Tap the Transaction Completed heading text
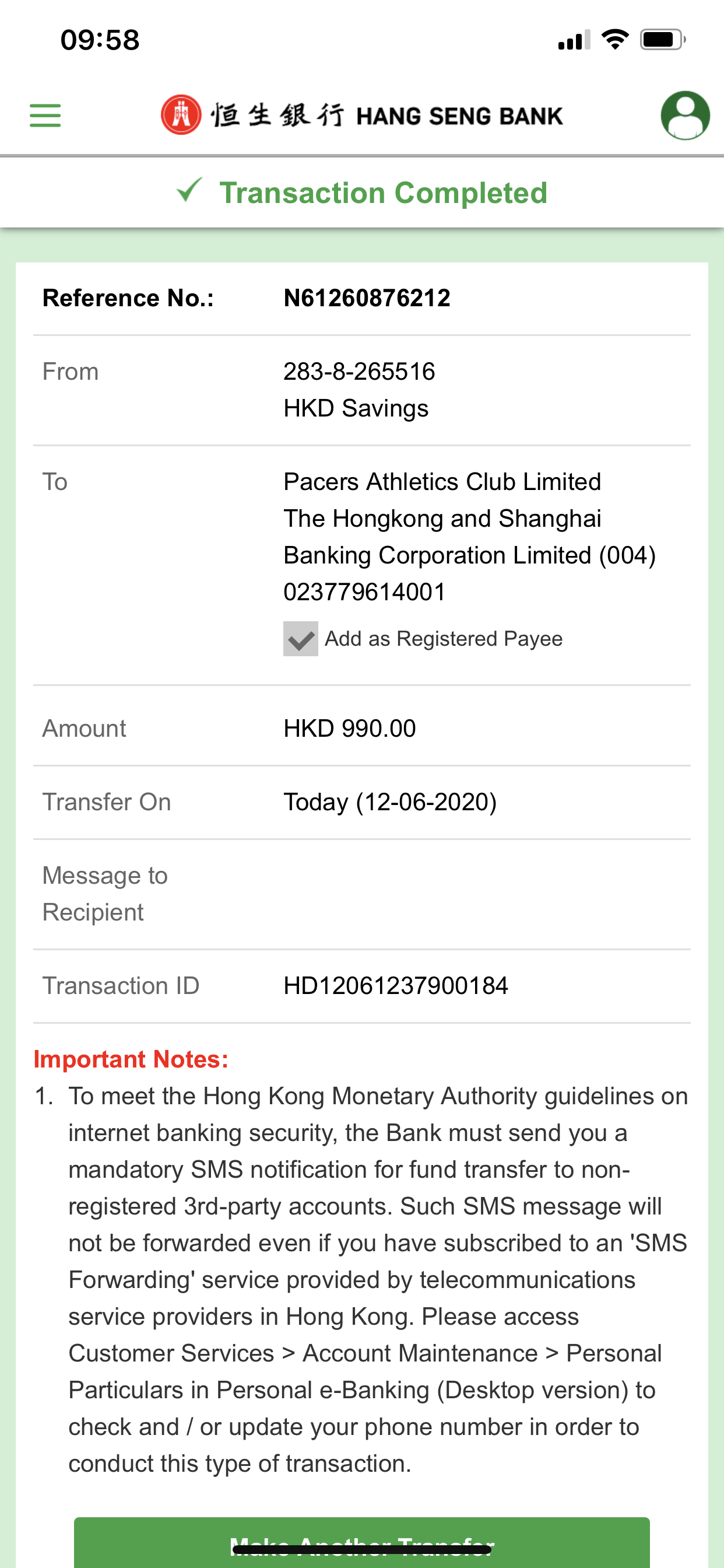 [x=384, y=193]
